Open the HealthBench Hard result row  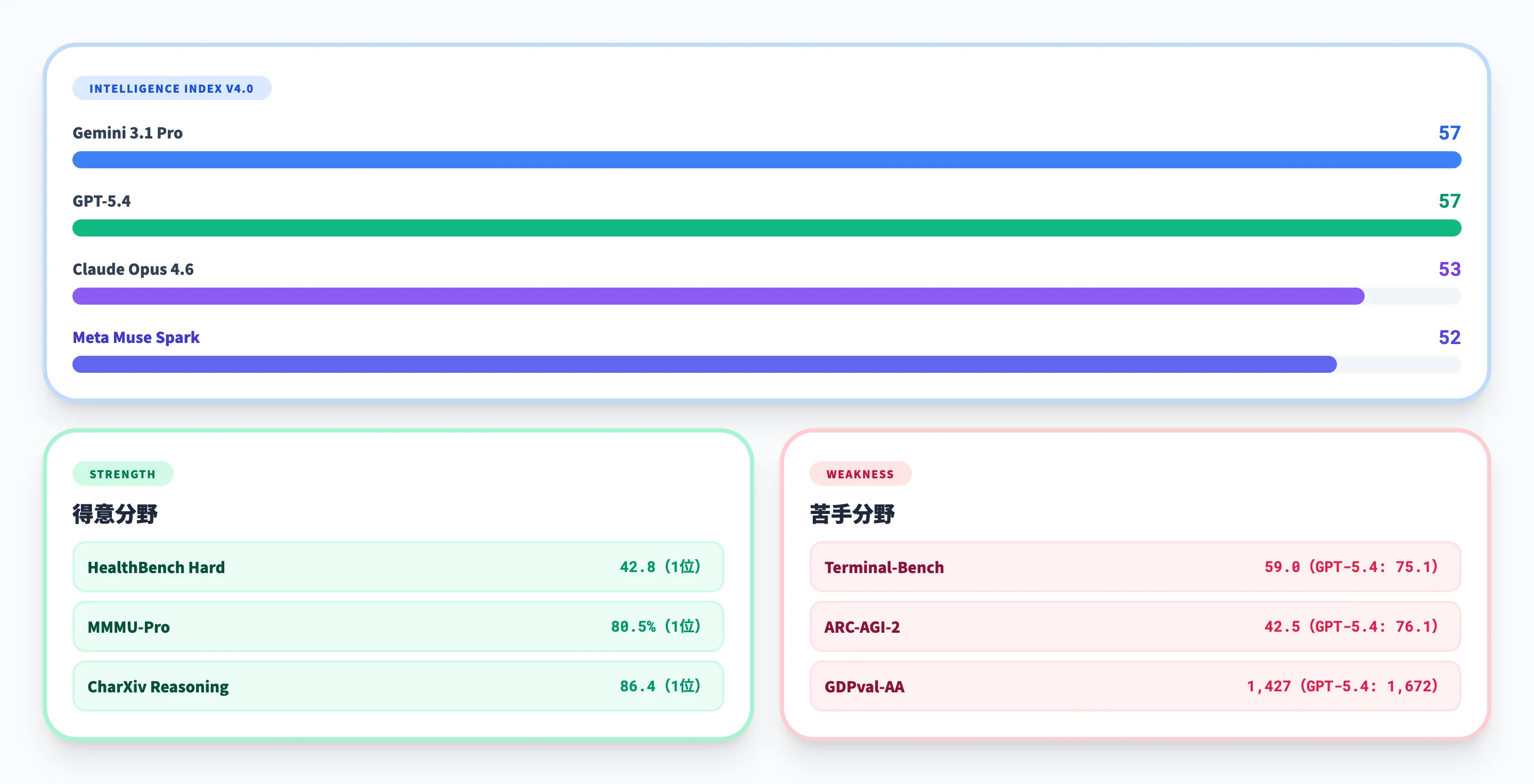click(x=398, y=567)
